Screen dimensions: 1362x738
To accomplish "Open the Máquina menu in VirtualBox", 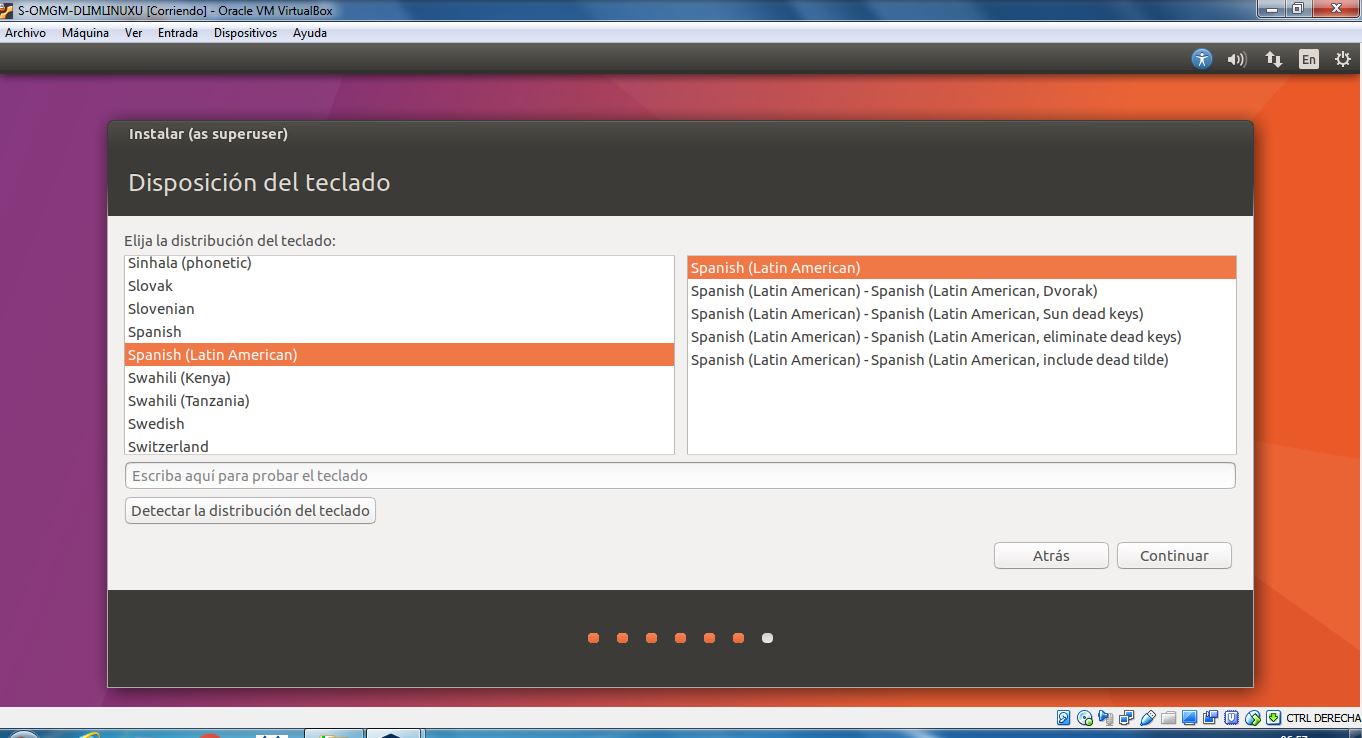I will tap(85, 32).
